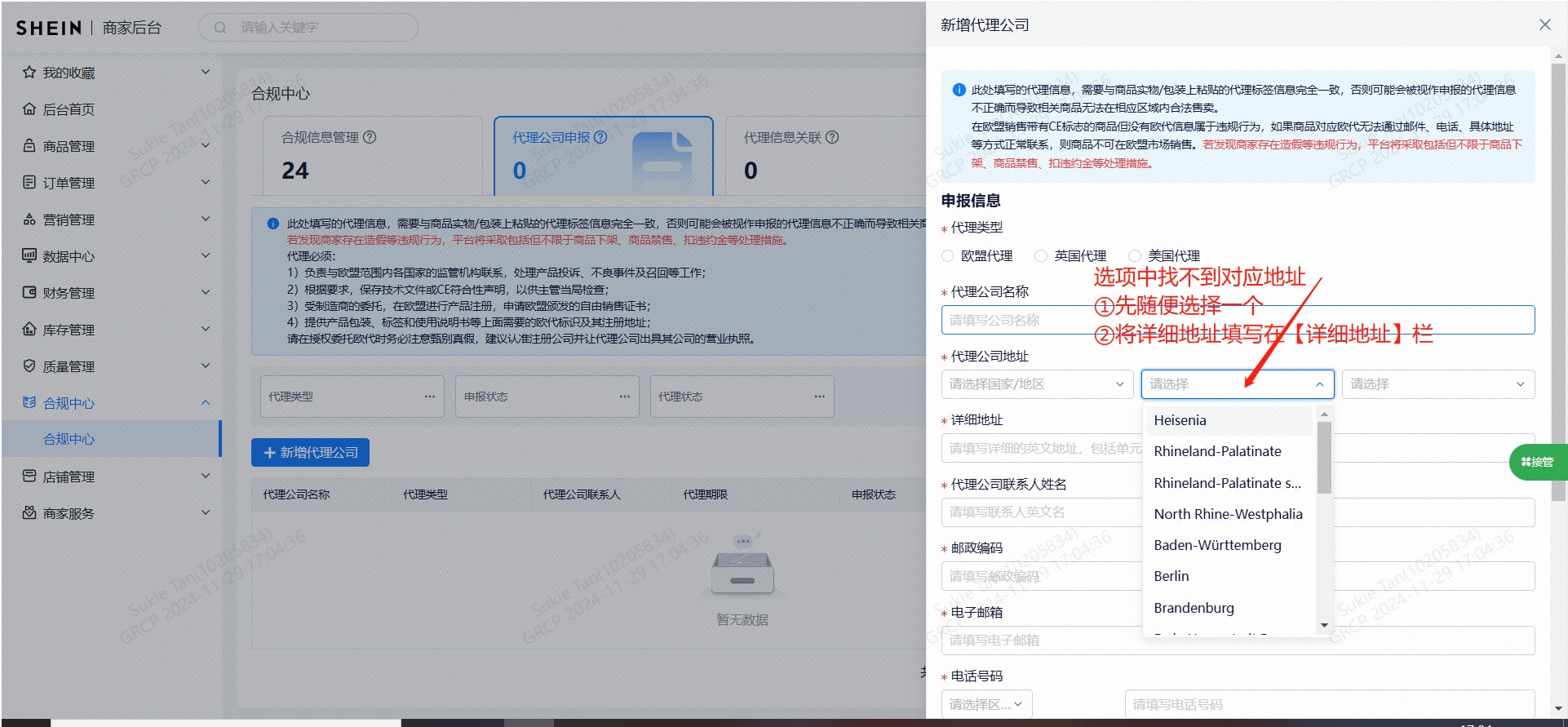Screen dimensions: 1568x727
Task: Click the 新增代理公司 button
Action: point(310,453)
